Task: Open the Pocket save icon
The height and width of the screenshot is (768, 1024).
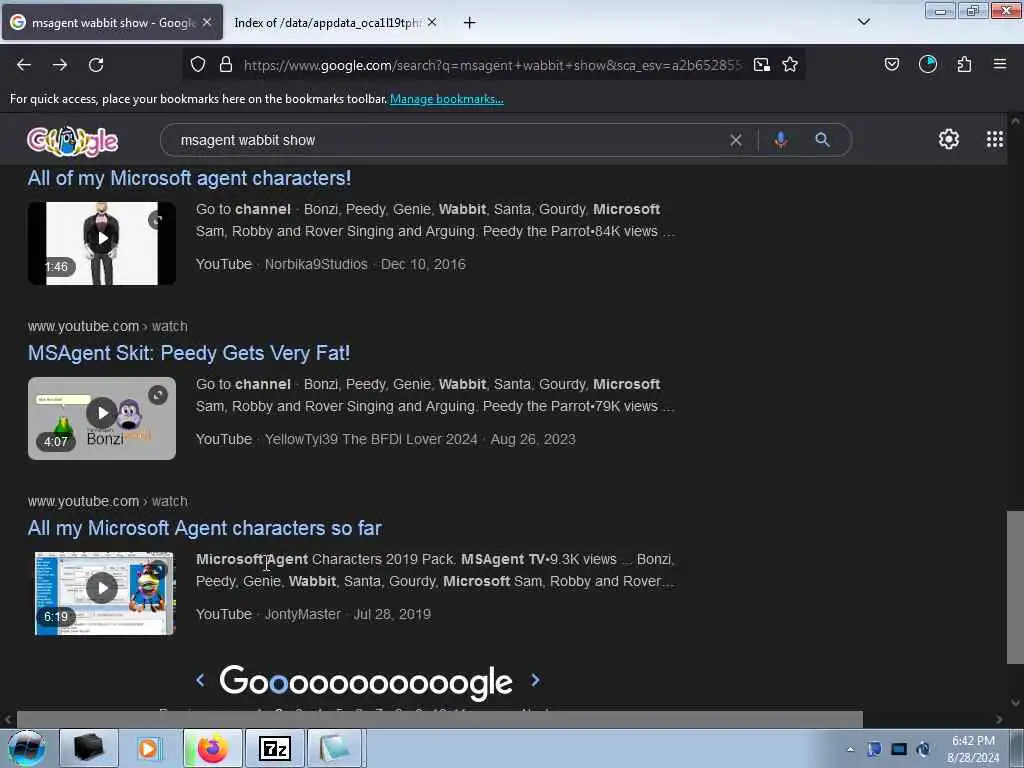Action: pos(892,65)
